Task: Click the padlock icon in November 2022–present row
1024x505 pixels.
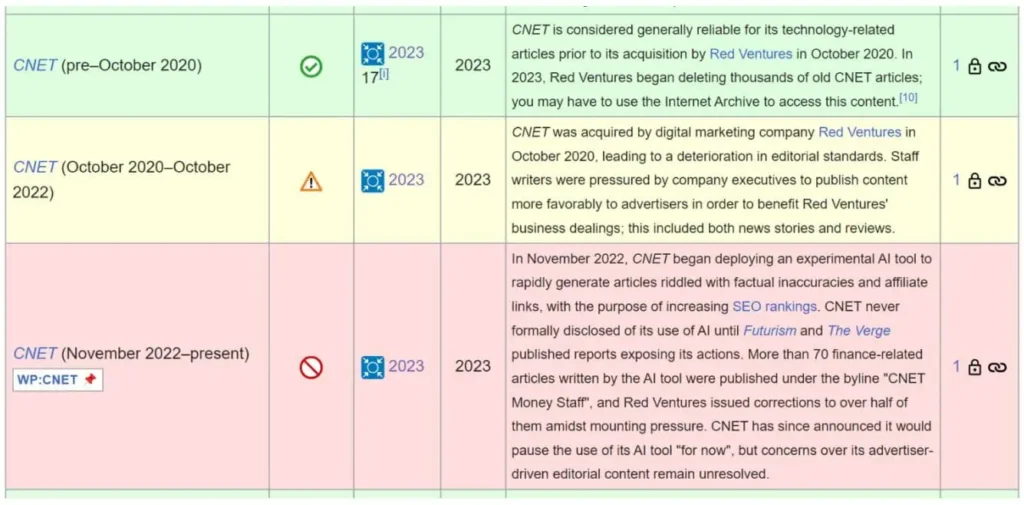Action: (974, 367)
